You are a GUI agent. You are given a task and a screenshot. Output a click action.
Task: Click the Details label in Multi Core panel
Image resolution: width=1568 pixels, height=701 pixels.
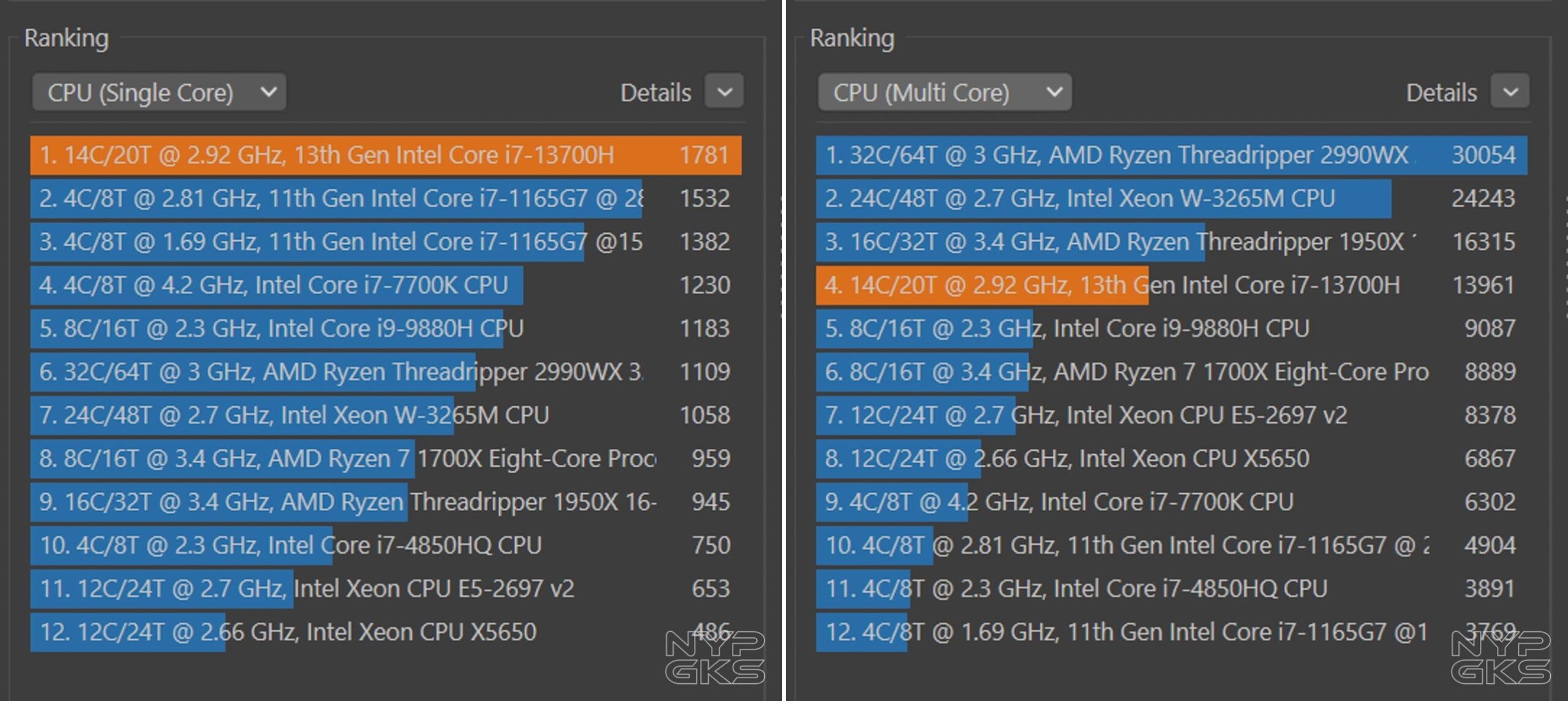click(x=1441, y=93)
